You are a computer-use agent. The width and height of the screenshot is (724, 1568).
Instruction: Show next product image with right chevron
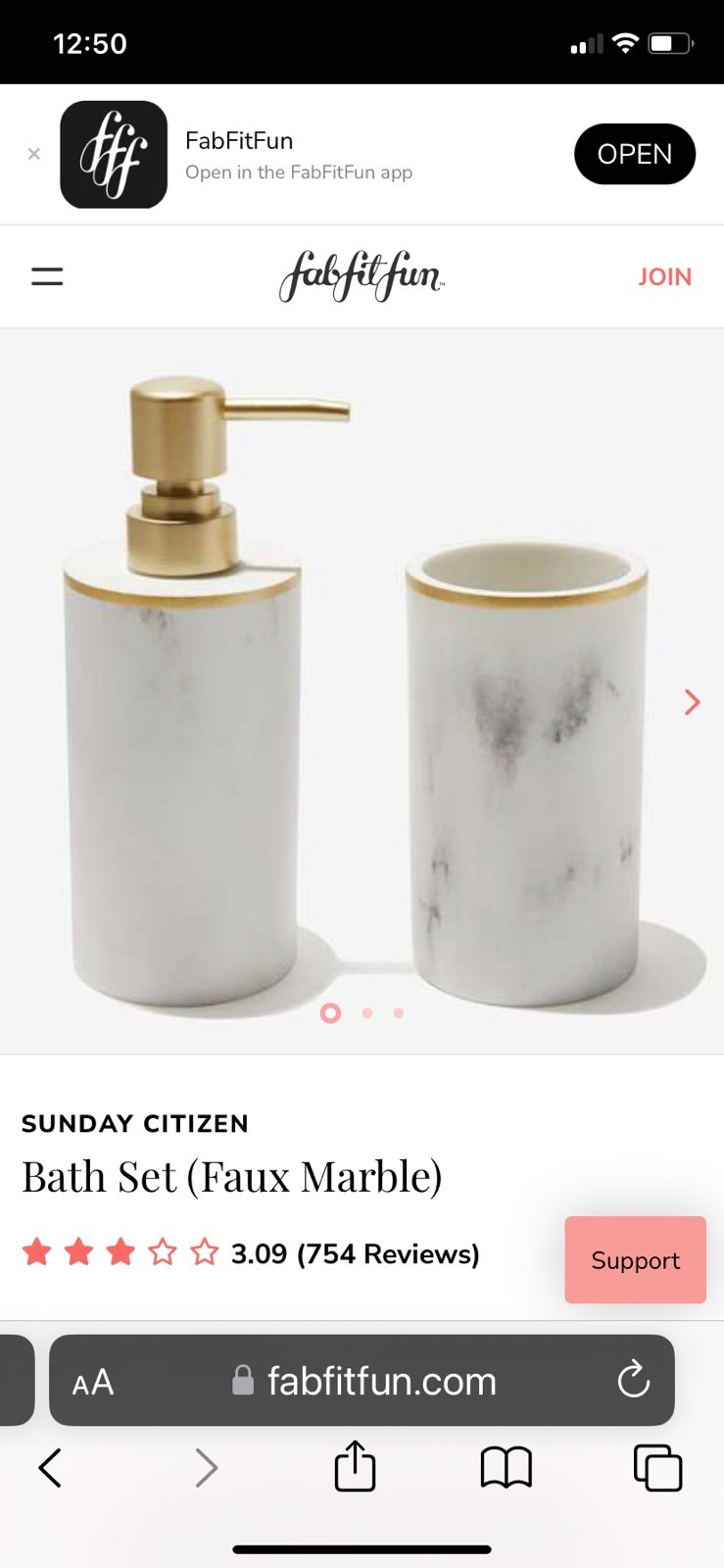coord(693,702)
